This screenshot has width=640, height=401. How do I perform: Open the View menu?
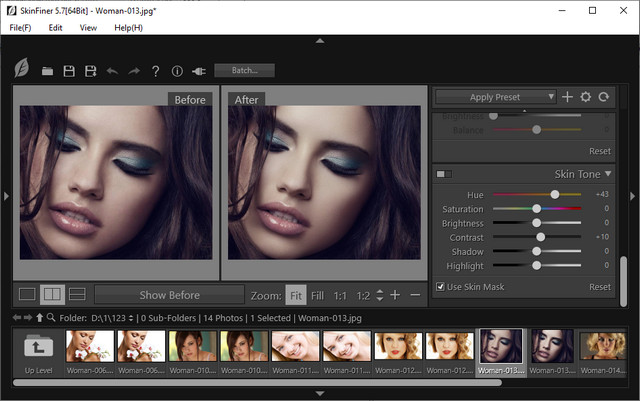click(x=88, y=27)
